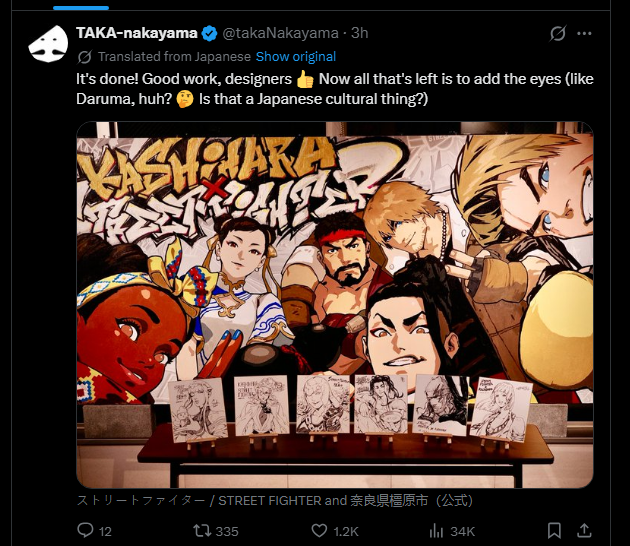Click the blue verified badge

(x=209, y=33)
